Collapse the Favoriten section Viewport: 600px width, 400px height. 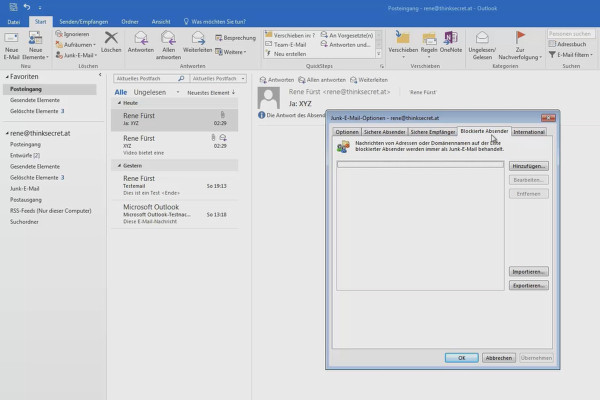click(x=7, y=77)
